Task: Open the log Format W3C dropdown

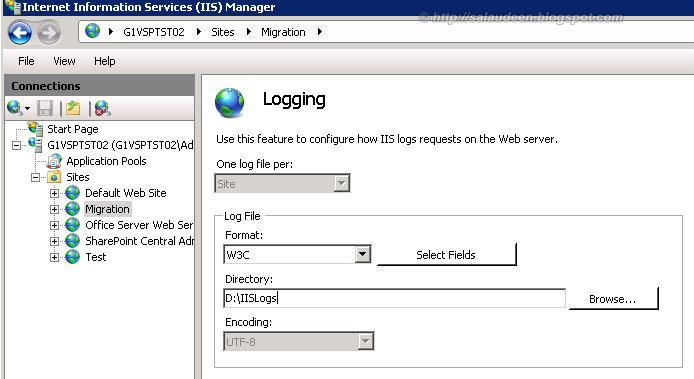Action: pyautogui.click(x=362, y=254)
